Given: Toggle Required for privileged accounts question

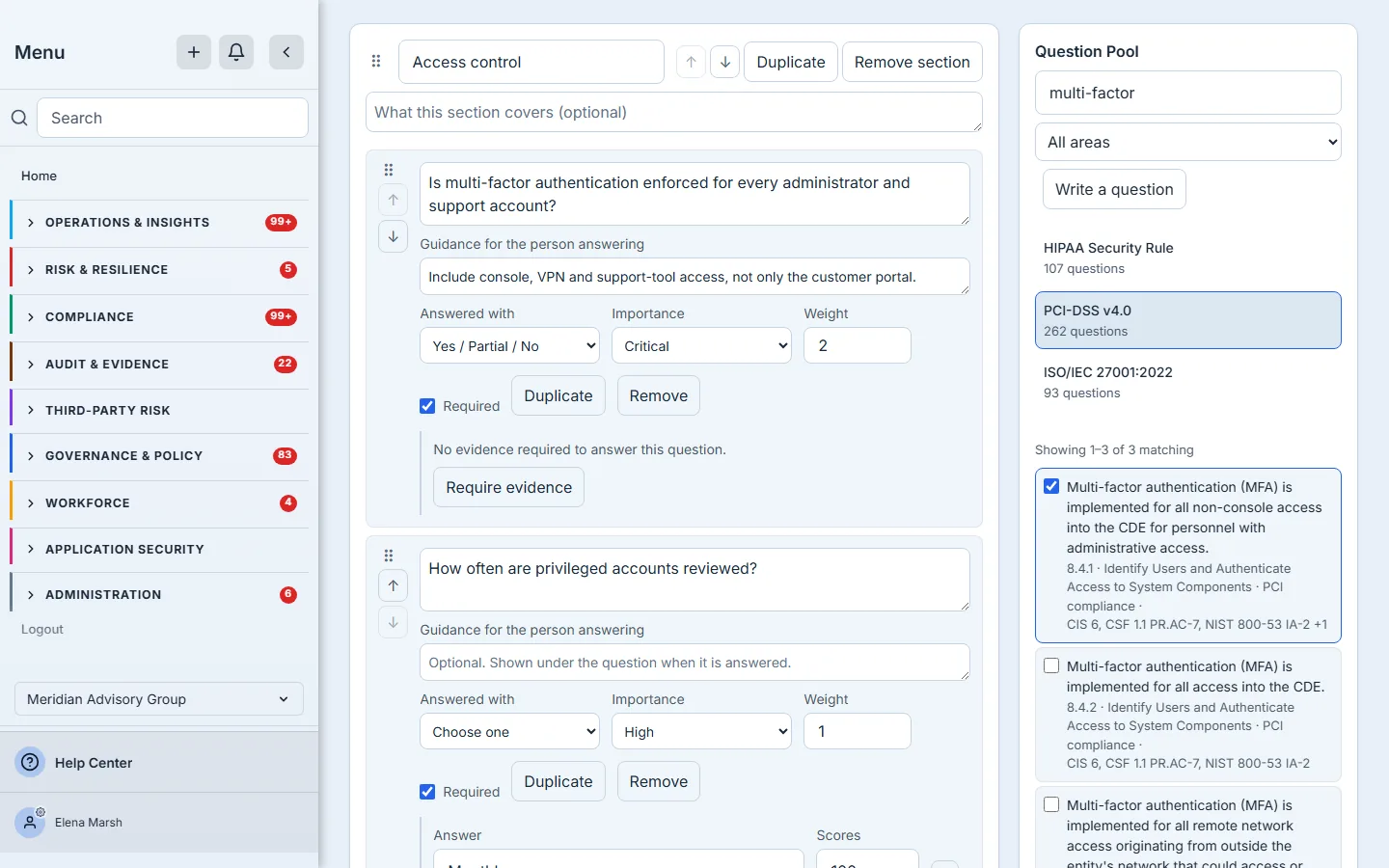Looking at the screenshot, I should click(x=427, y=792).
